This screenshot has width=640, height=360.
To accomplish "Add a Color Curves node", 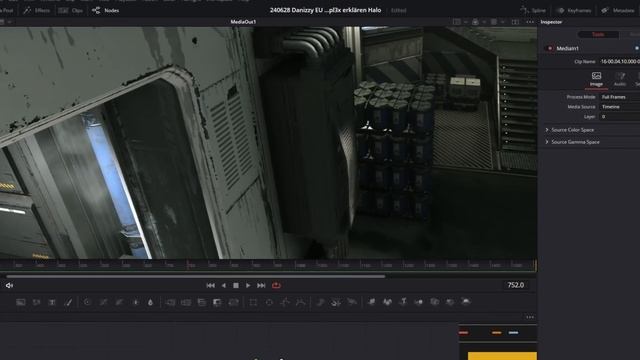I will coord(103,302).
